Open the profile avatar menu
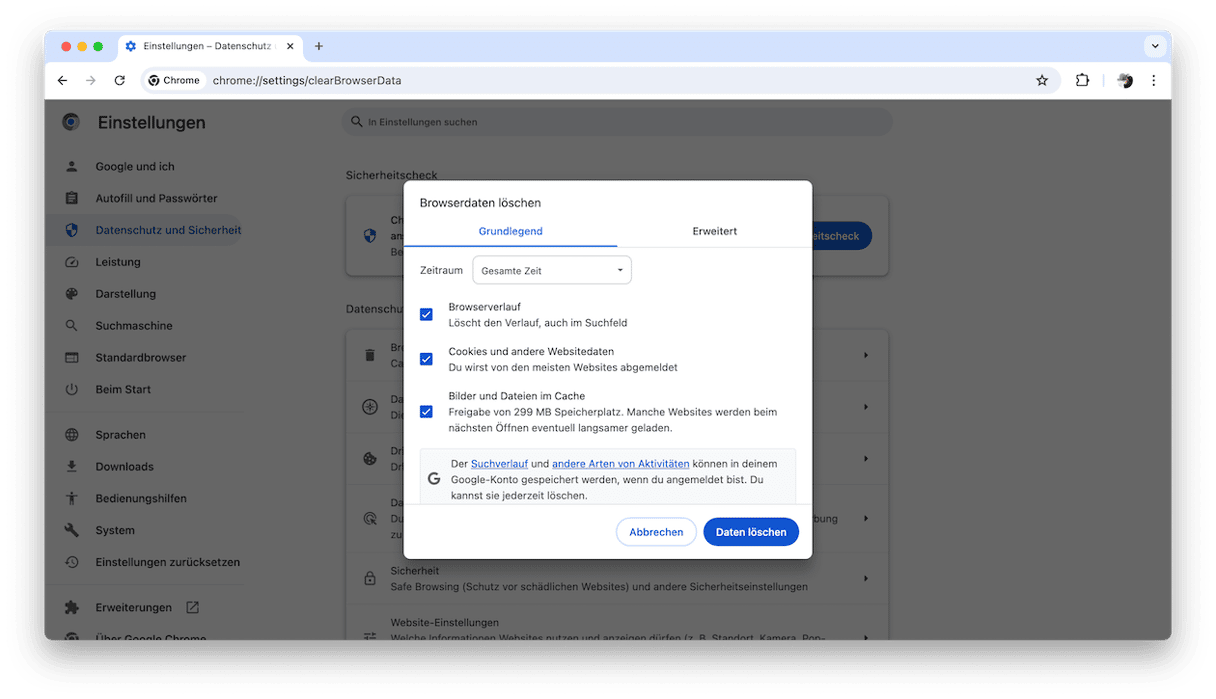1216x699 pixels. tap(1125, 81)
